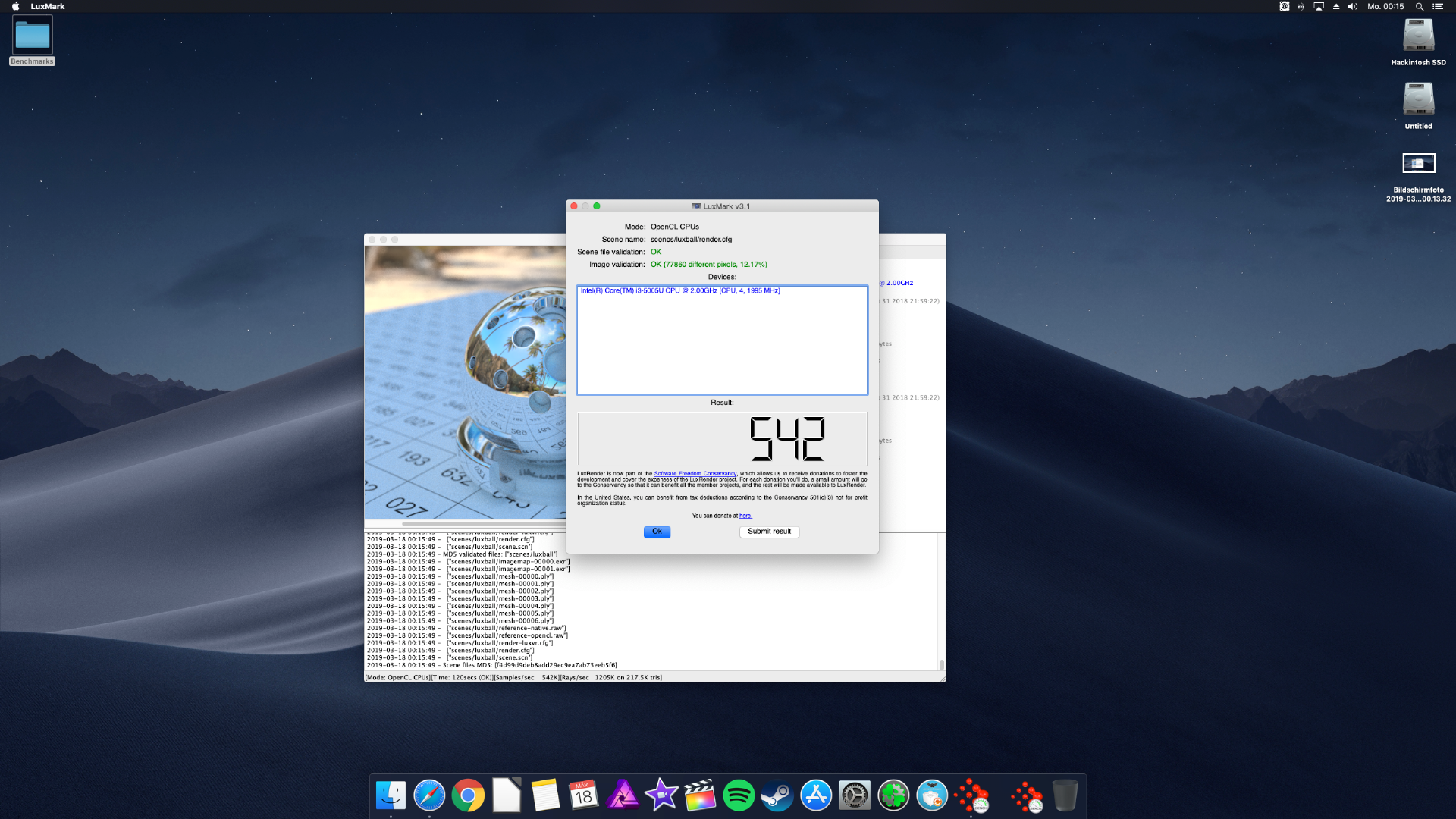Open Affinity Photo from the dock

click(623, 795)
